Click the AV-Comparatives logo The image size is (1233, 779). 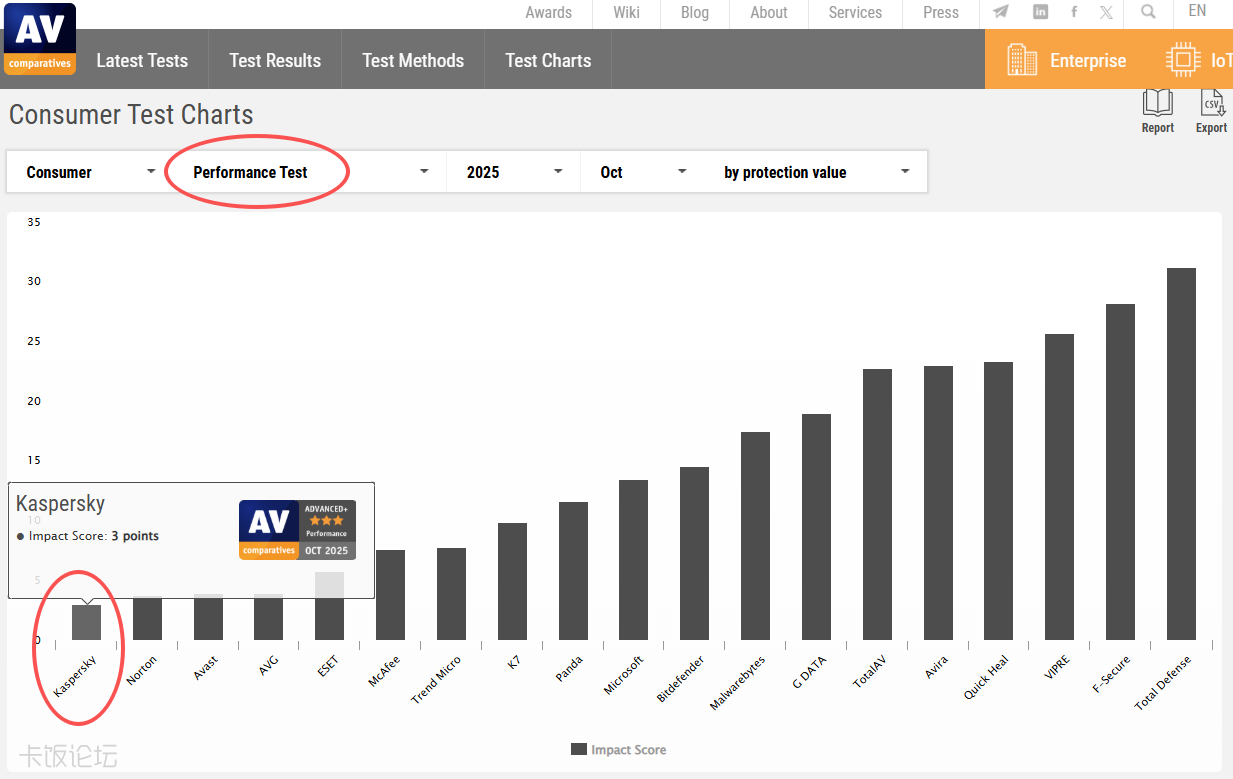click(x=40, y=39)
